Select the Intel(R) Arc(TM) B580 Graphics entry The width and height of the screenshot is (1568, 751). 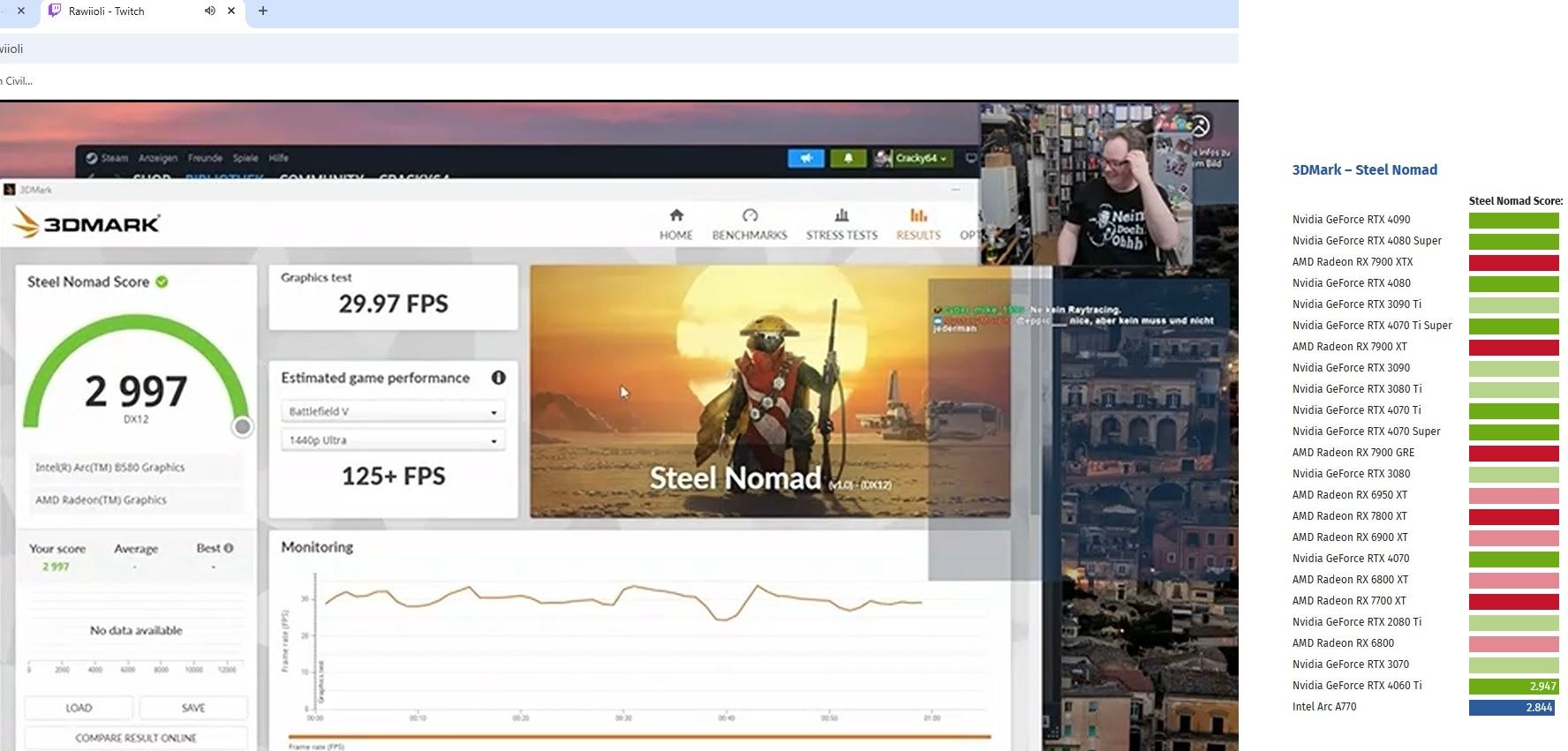click(135, 468)
